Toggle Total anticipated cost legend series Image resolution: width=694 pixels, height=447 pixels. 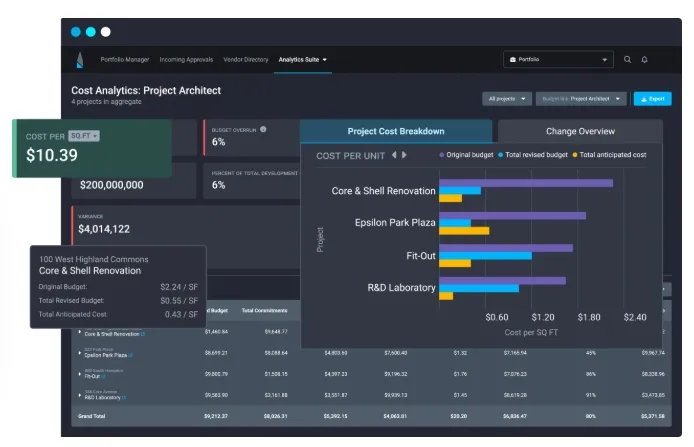point(609,155)
